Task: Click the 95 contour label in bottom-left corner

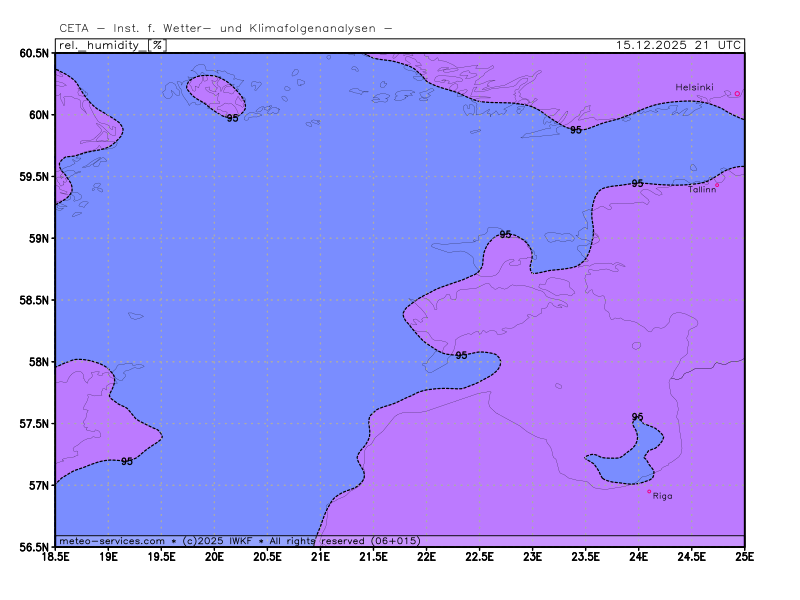Action: (x=127, y=461)
